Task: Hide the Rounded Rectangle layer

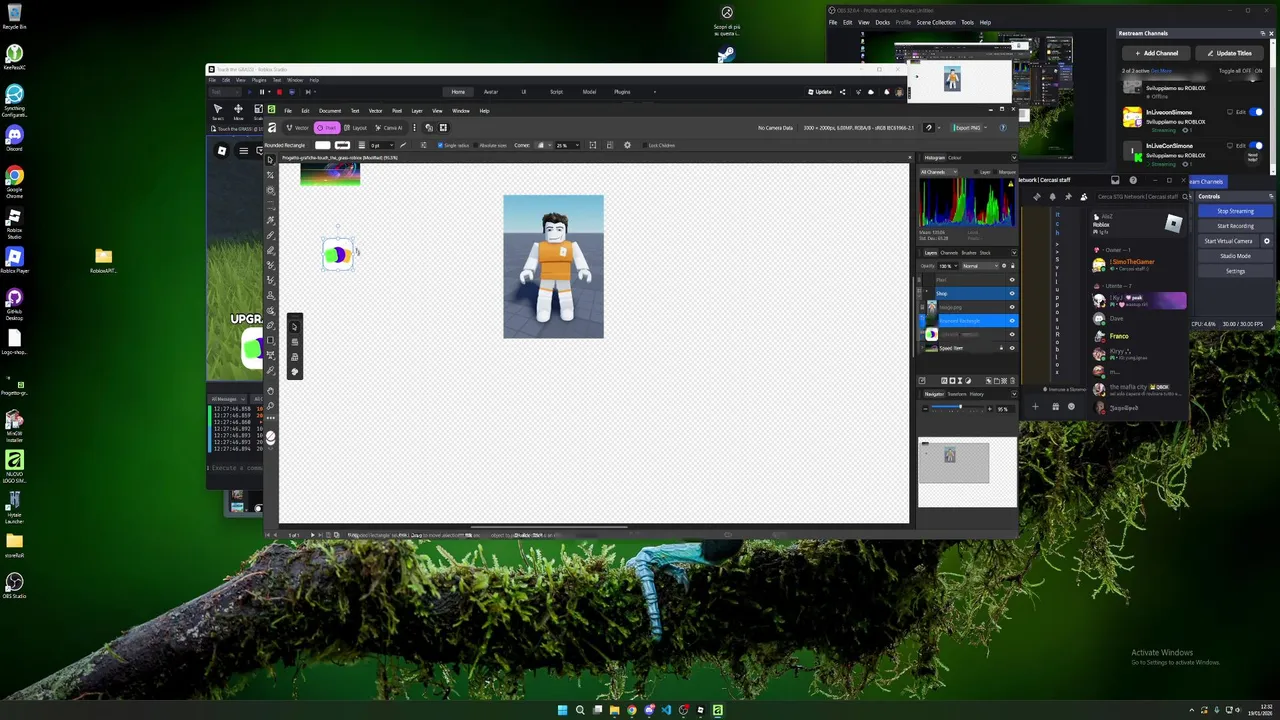Action: [1012, 321]
